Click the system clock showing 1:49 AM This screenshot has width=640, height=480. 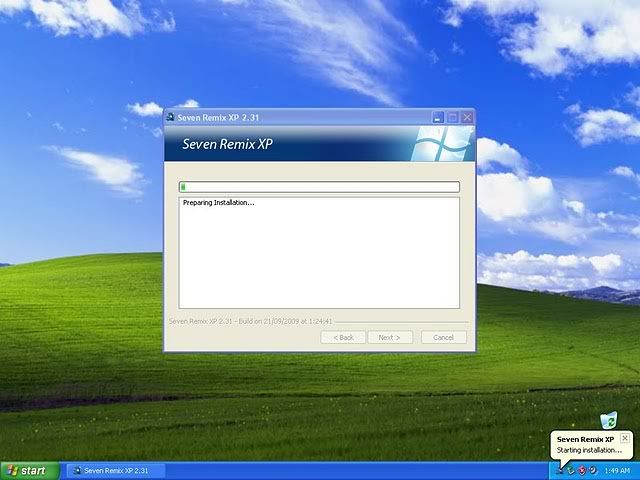click(617, 470)
